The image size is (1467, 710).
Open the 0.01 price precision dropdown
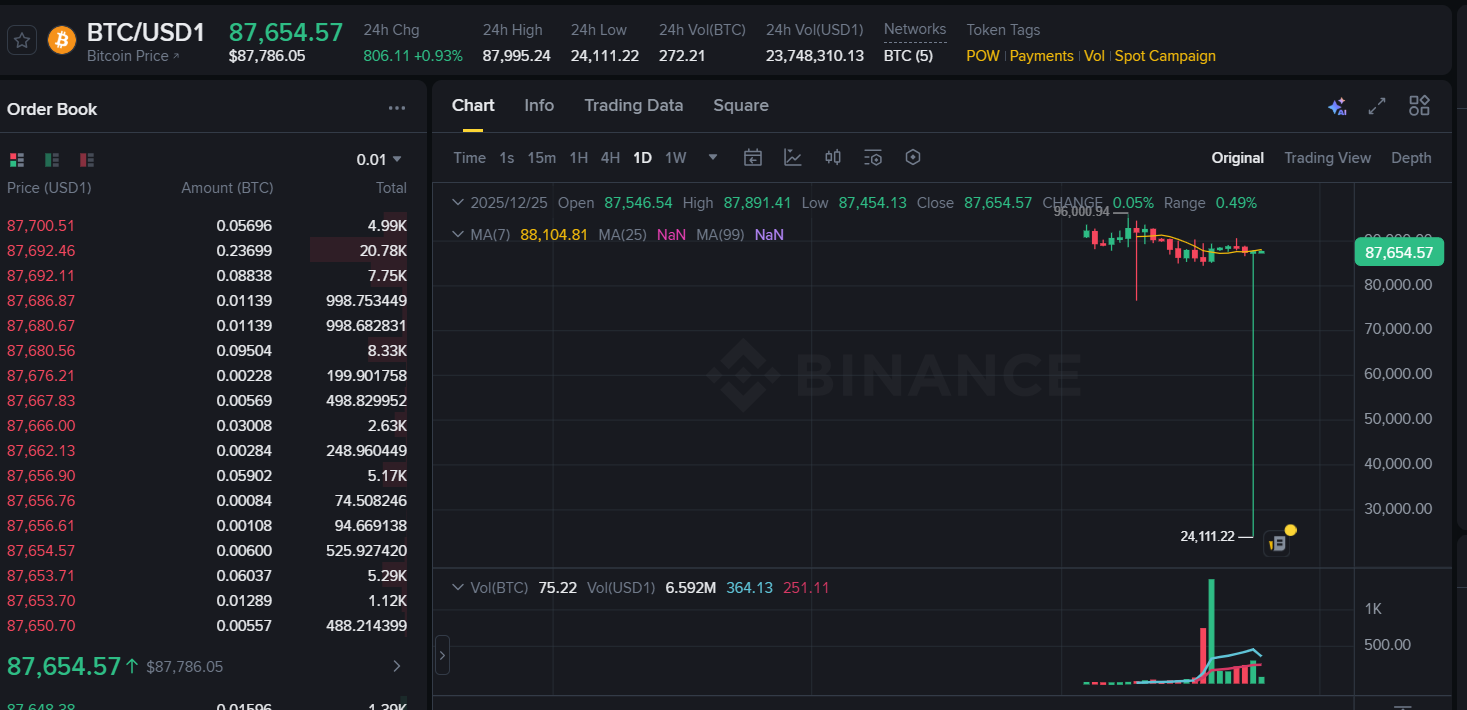click(379, 160)
